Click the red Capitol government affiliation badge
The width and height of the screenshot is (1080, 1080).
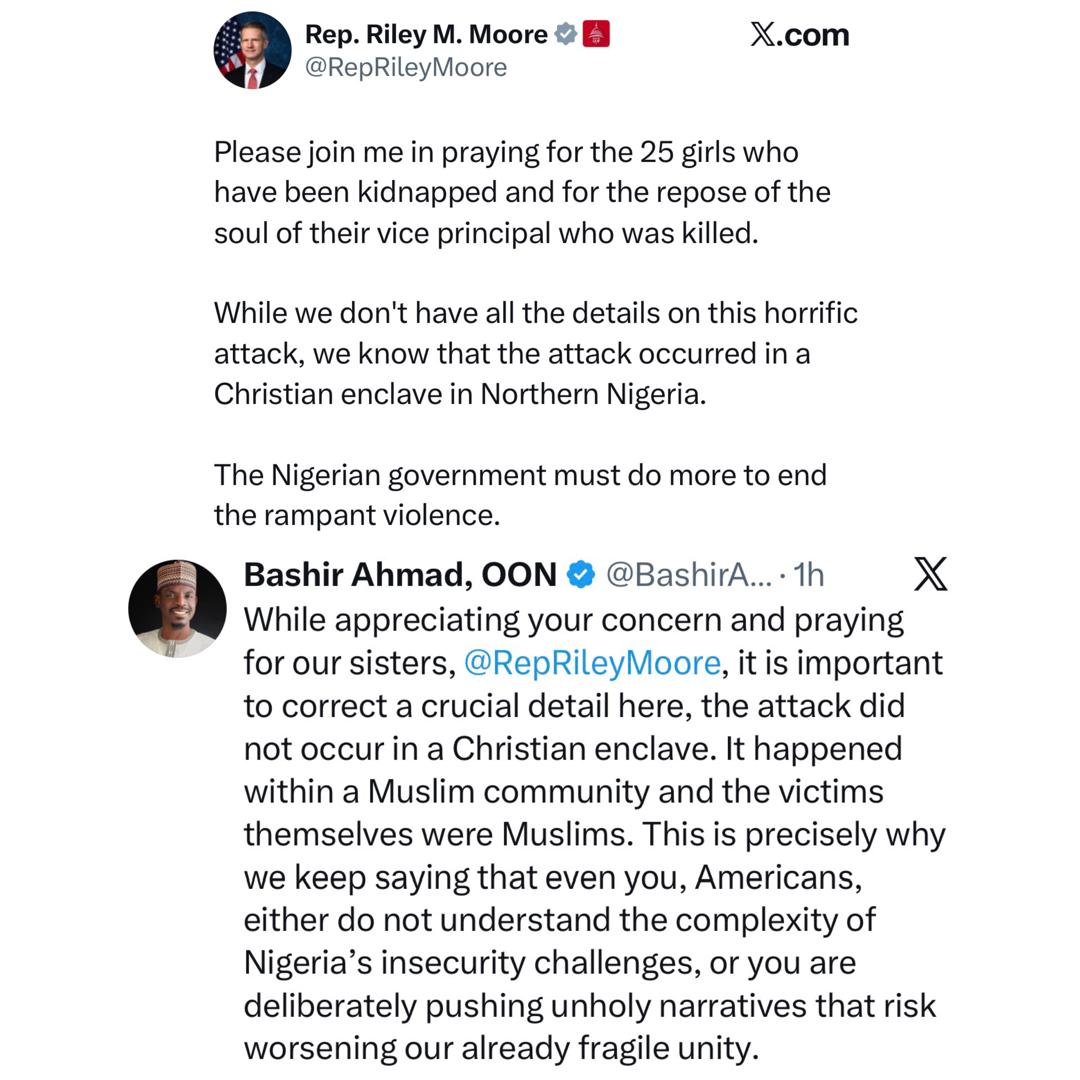595,32
